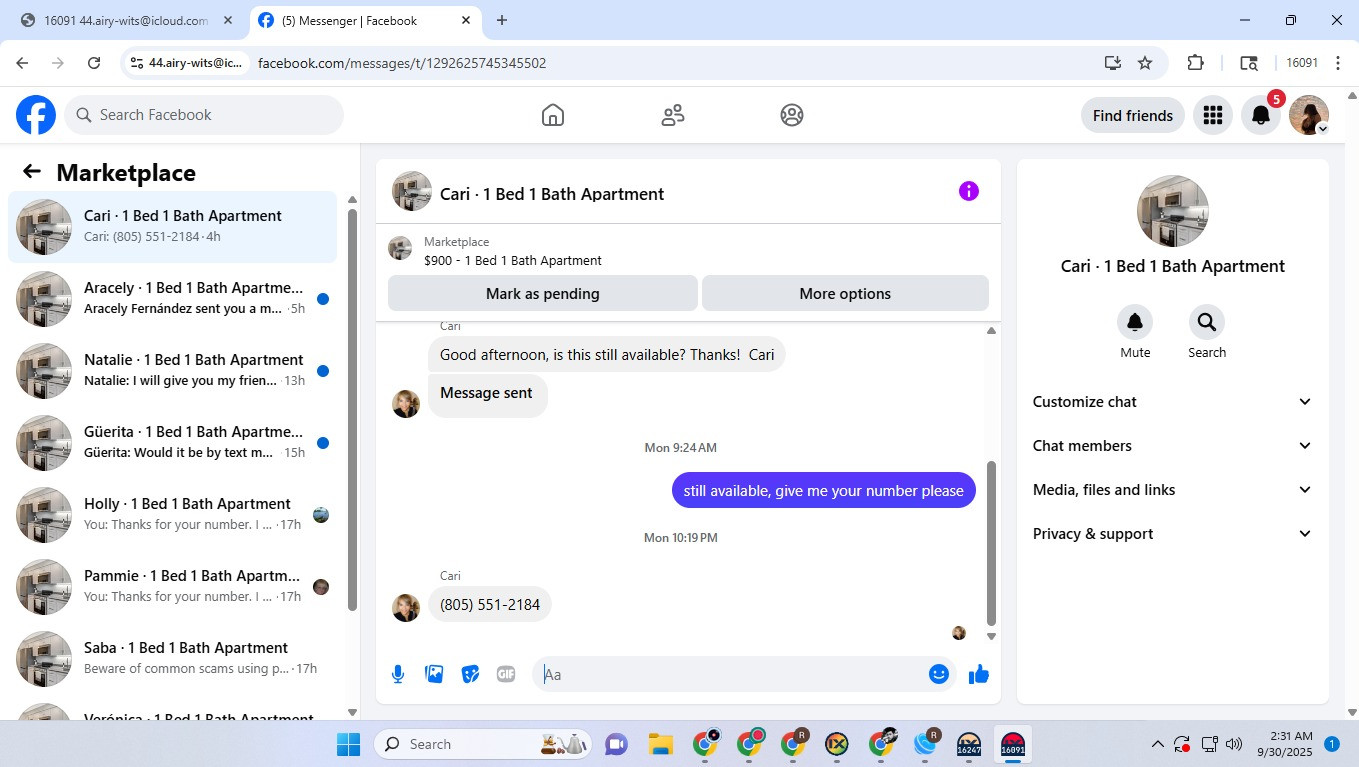This screenshot has height=767, width=1359.
Task: Reload the page in the browser
Action: [94, 63]
